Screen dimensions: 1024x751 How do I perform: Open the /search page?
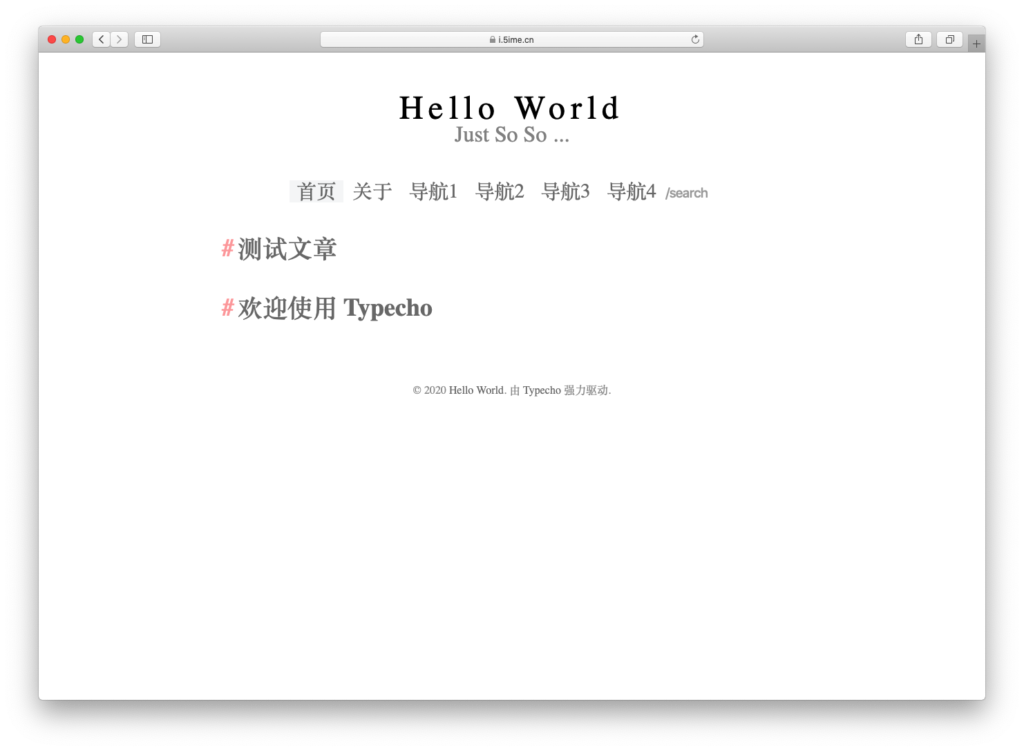pos(687,192)
